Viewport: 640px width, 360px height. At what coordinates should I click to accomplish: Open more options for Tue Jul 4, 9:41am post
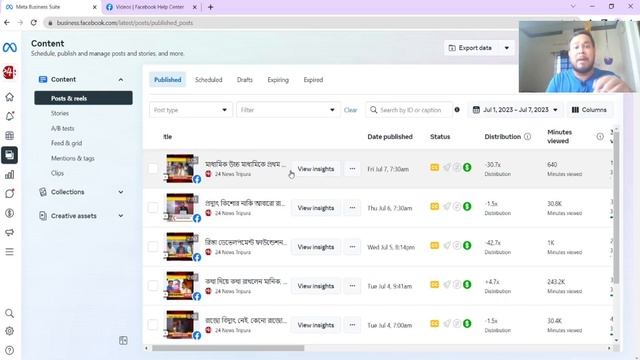[352, 286]
